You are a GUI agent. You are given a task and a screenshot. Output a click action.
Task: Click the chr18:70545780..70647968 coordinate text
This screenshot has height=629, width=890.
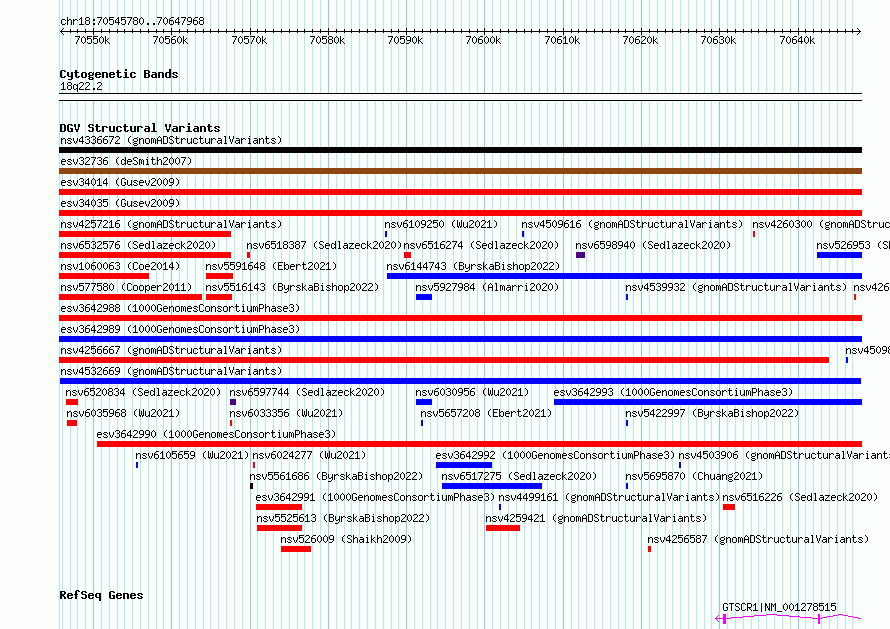tap(132, 22)
